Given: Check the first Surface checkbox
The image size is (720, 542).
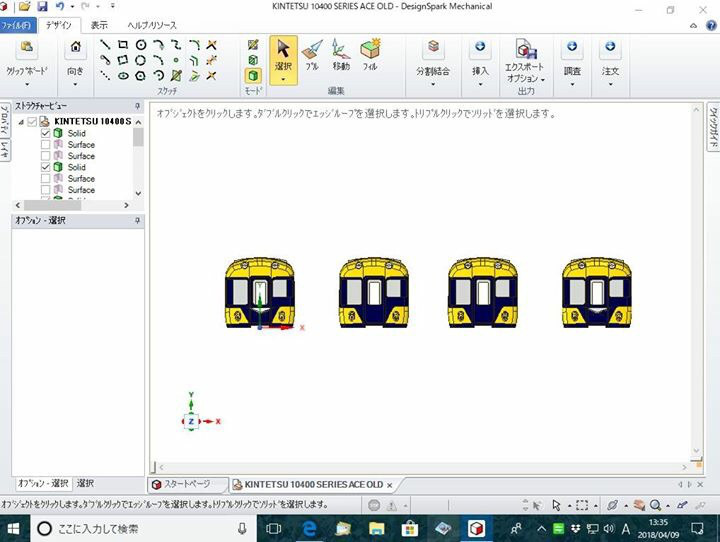Looking at the screenshot, I should 45,145.
